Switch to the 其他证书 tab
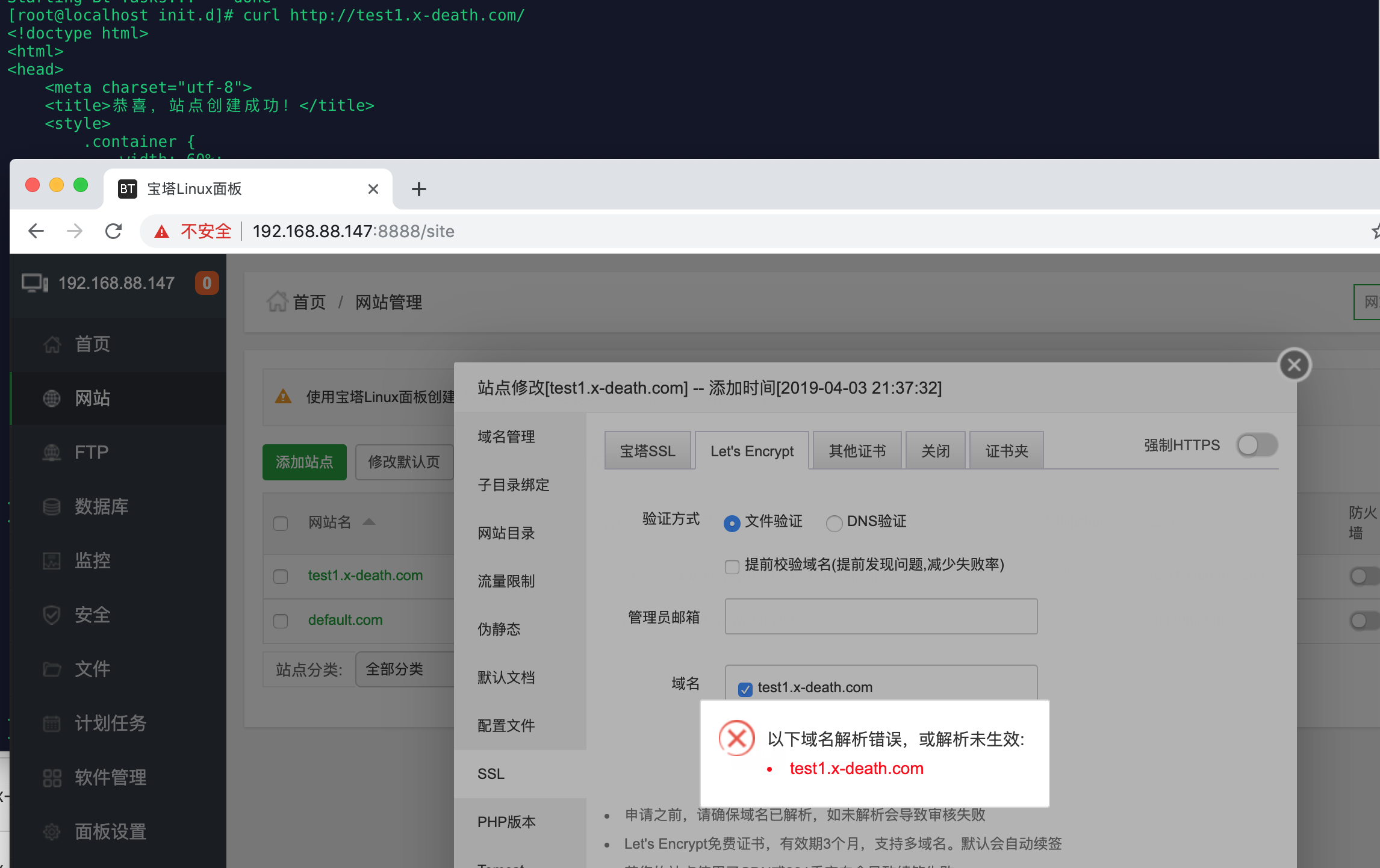Viewport: 1380px width, 868px height. pos(857,451)
